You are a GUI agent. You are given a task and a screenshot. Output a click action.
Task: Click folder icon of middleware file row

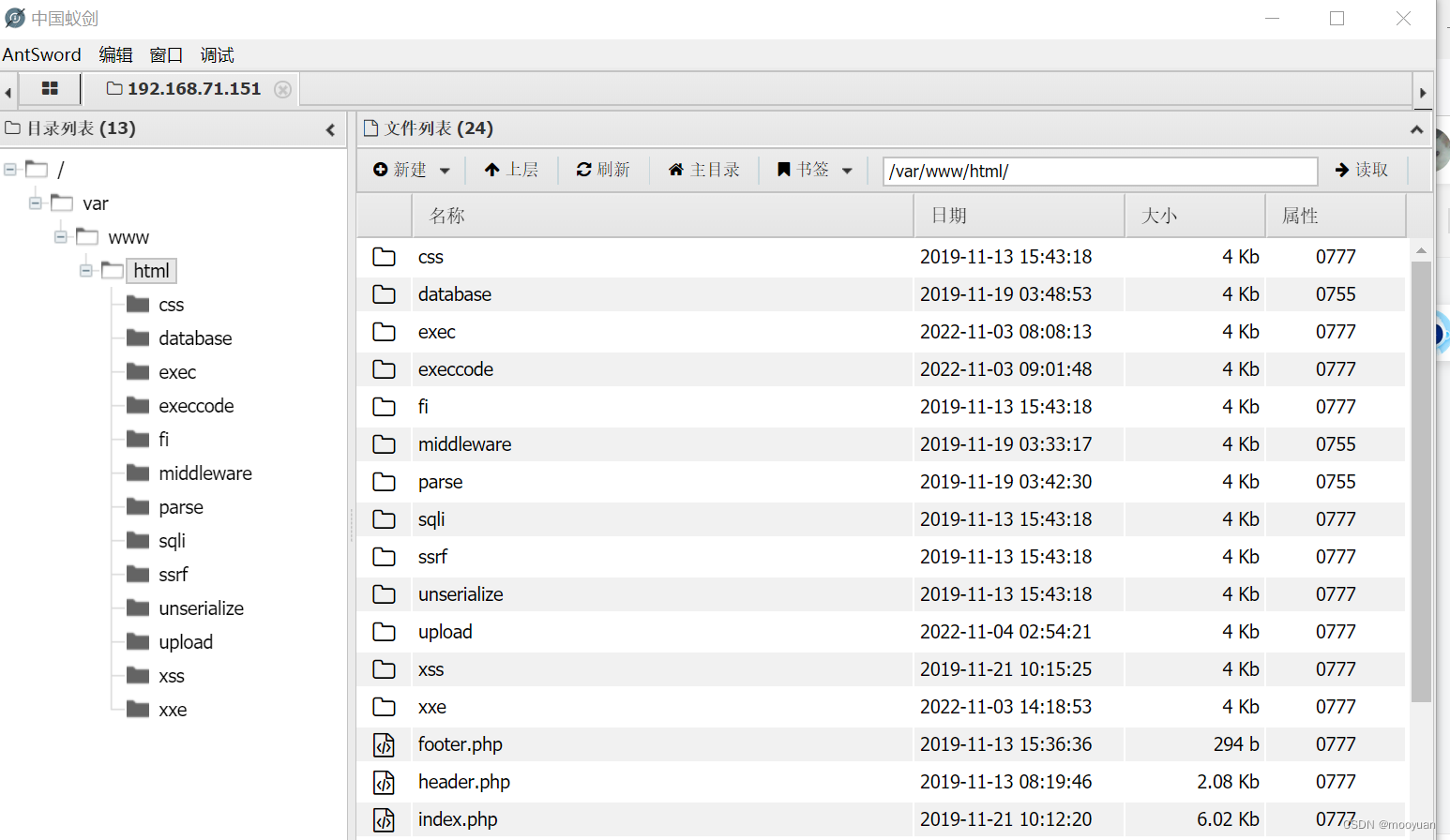384,444
